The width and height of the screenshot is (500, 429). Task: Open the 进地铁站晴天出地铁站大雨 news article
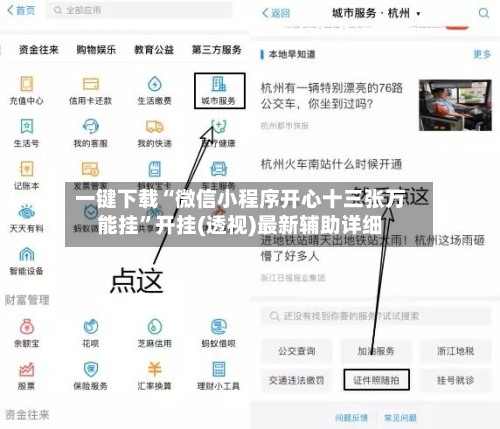pos(372,248)
